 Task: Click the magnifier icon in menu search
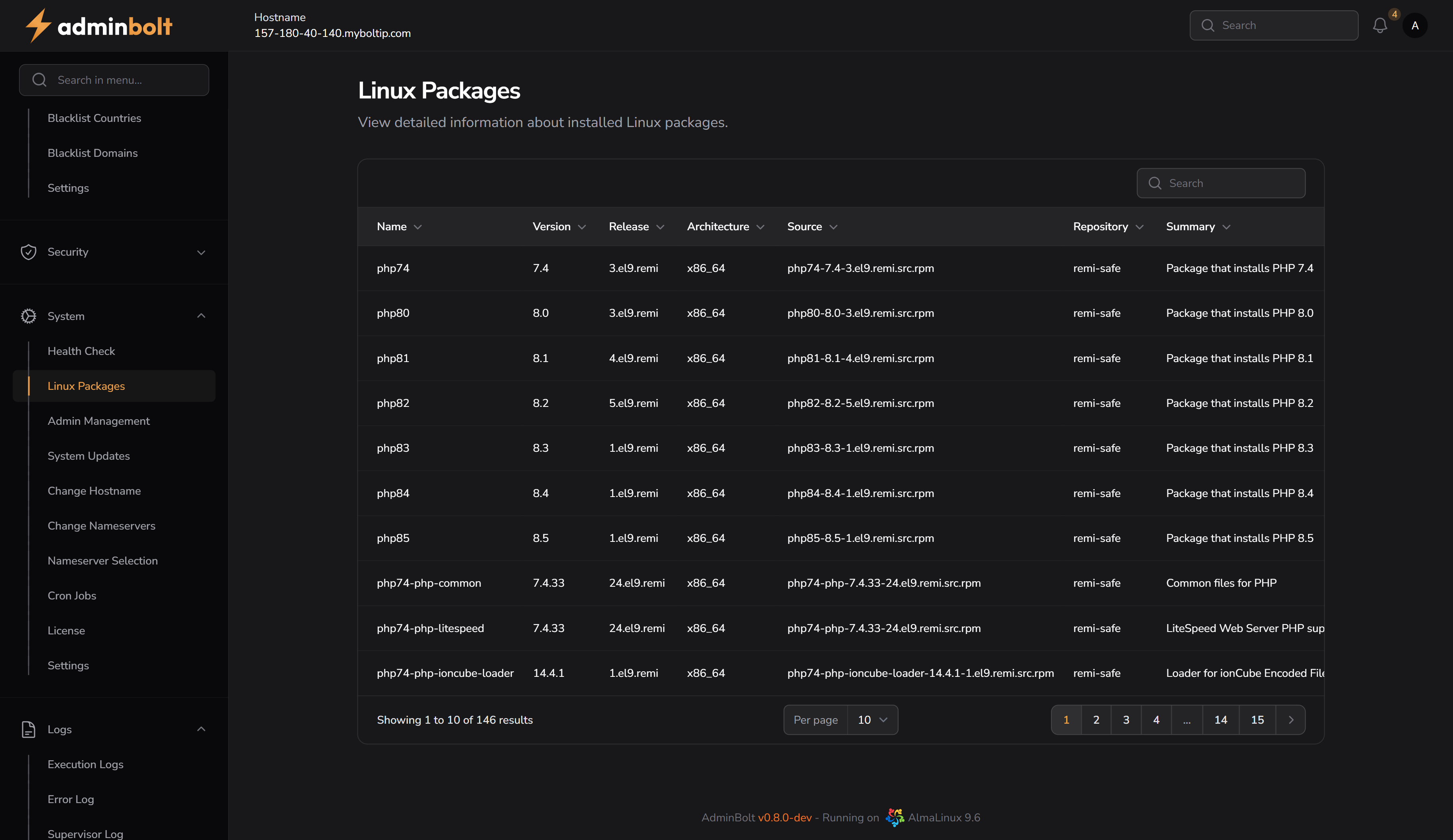39,80
